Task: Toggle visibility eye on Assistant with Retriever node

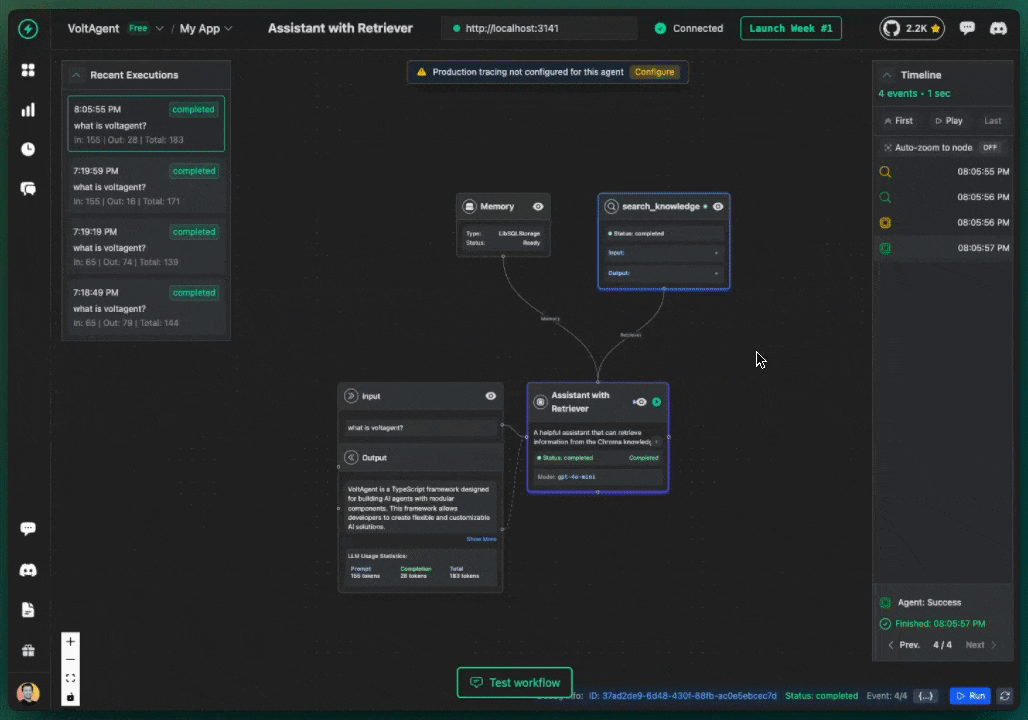Action: [640, 402]
